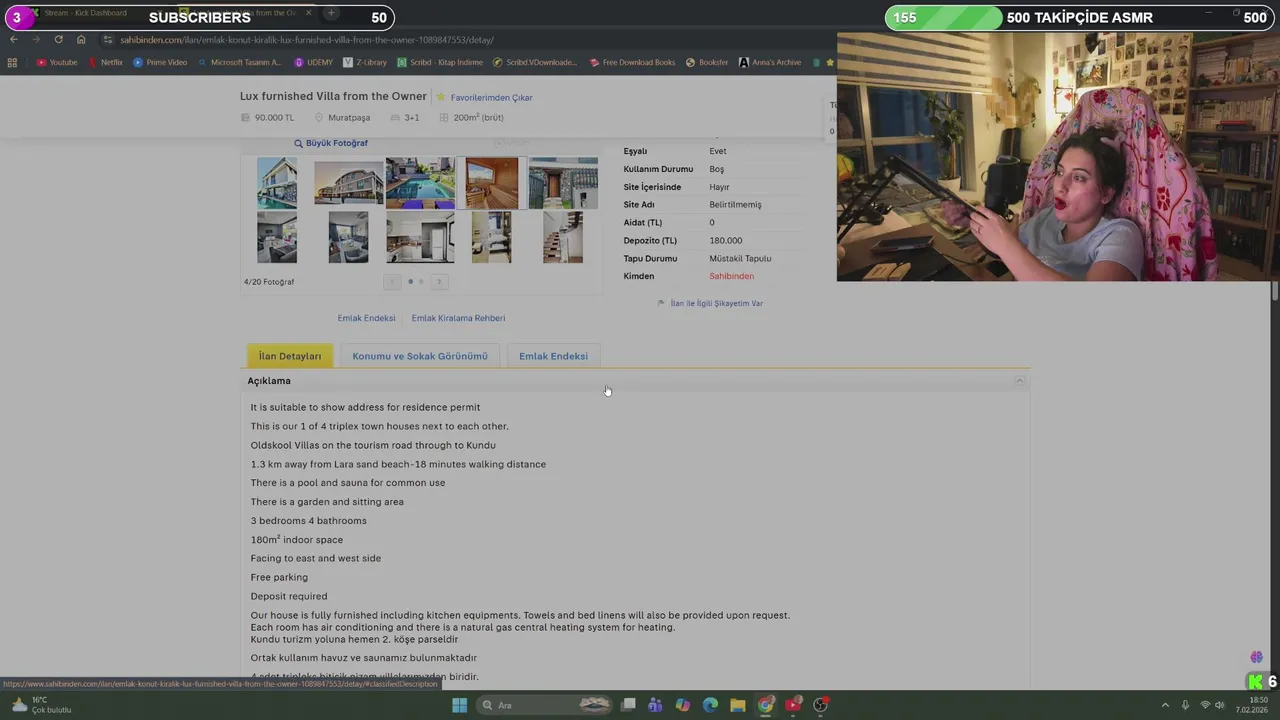
Task: Open the Emlak Endeksi link below gallery
Action: tap(366, 318)
